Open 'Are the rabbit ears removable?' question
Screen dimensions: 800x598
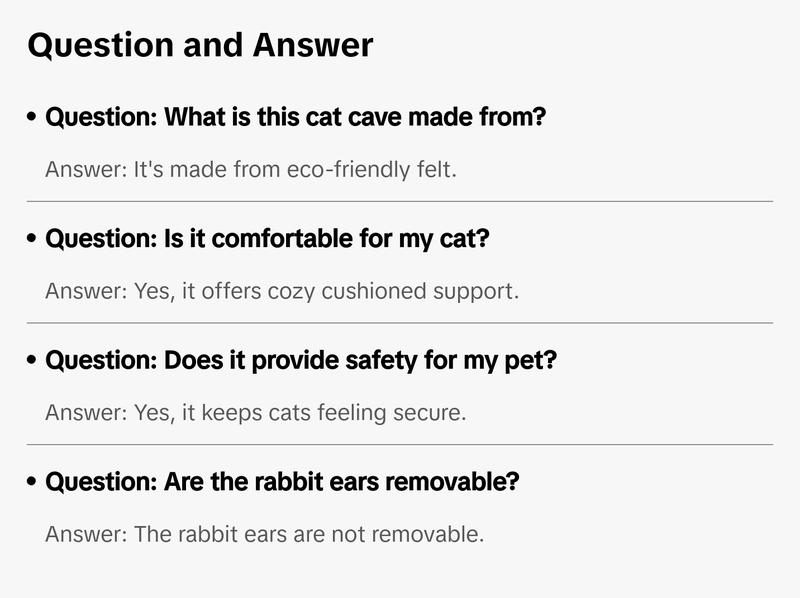[283, 483]
